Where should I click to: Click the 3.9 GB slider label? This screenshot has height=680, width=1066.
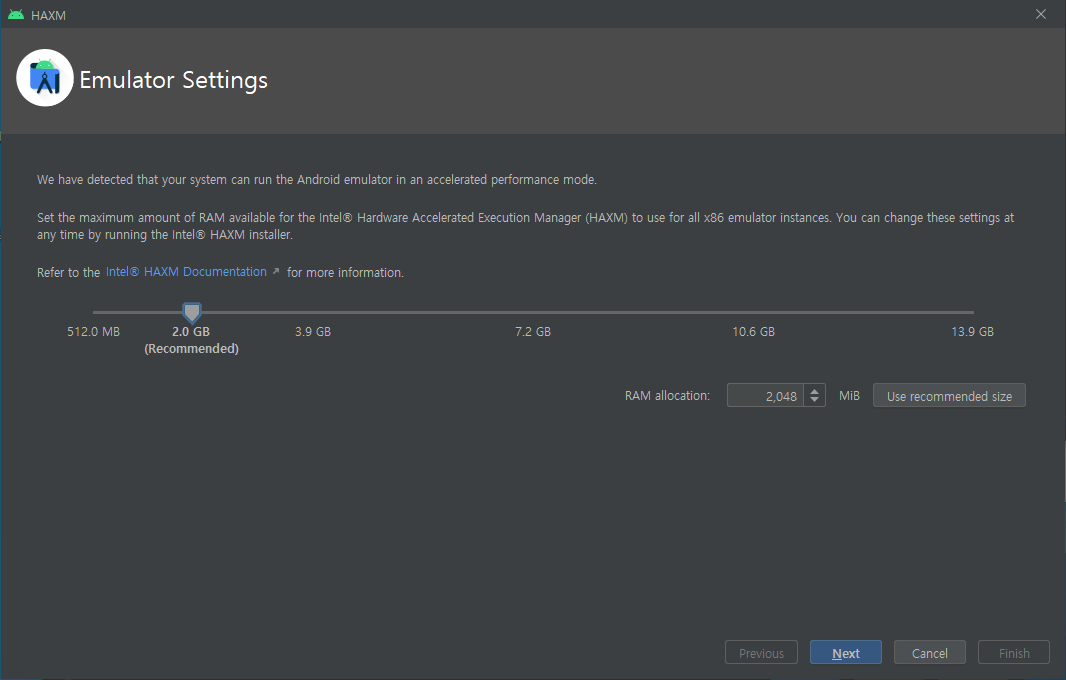click(x=313, y=332)
